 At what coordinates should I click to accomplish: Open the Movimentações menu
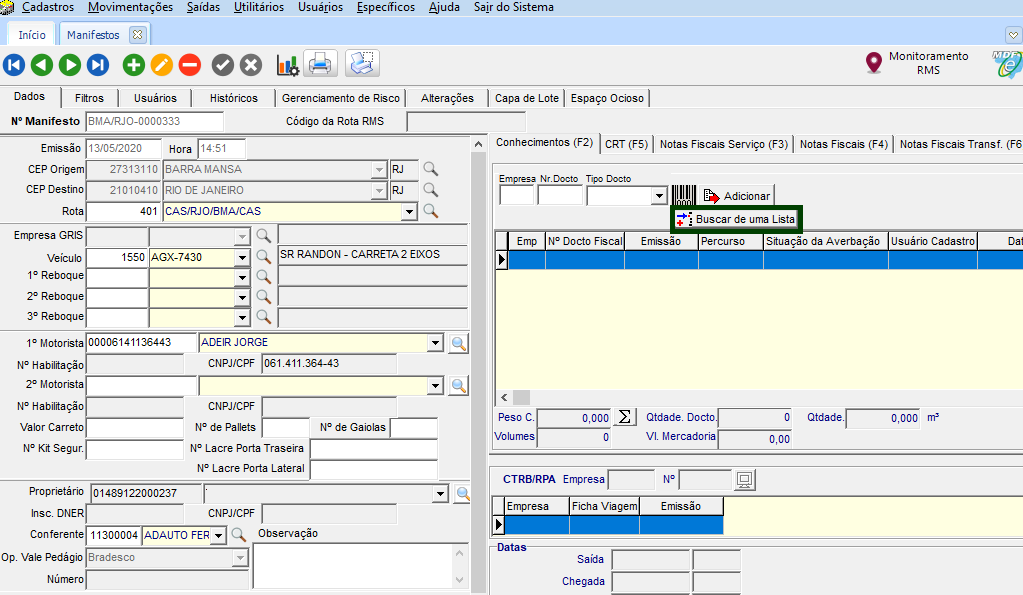pyautogui.click(x=130, y=7)
